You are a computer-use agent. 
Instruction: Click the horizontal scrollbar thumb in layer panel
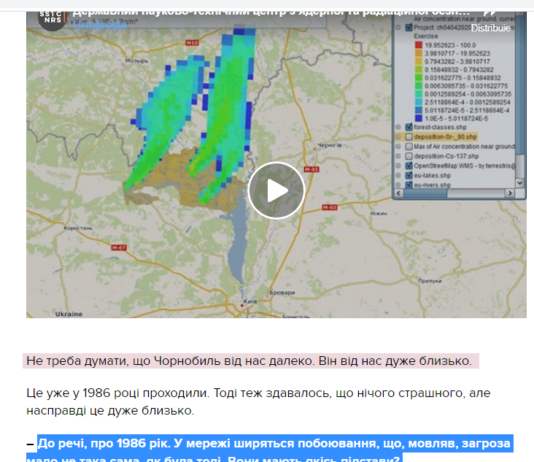point(425,193)
